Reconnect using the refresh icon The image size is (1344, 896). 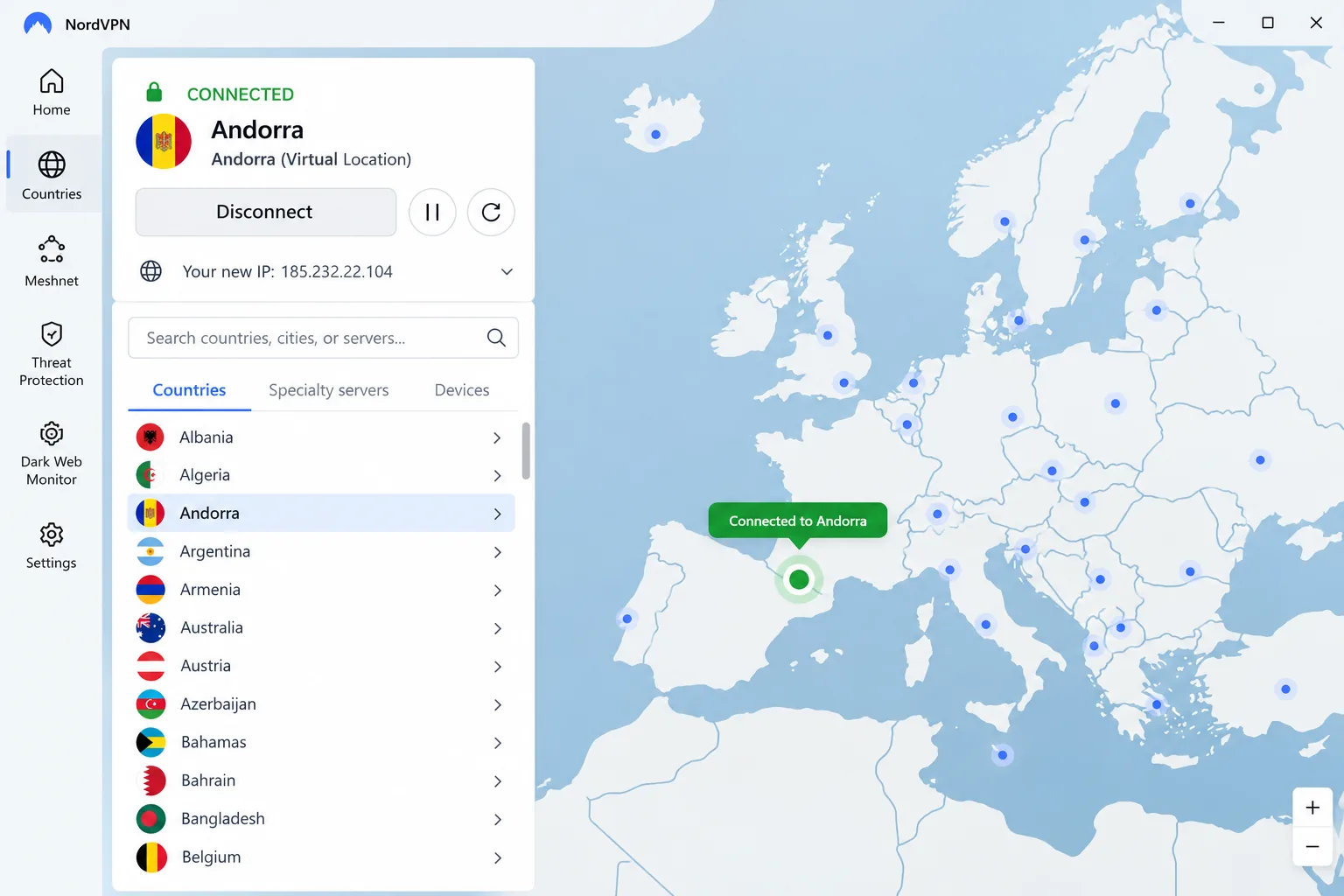[x=491, y=212]
